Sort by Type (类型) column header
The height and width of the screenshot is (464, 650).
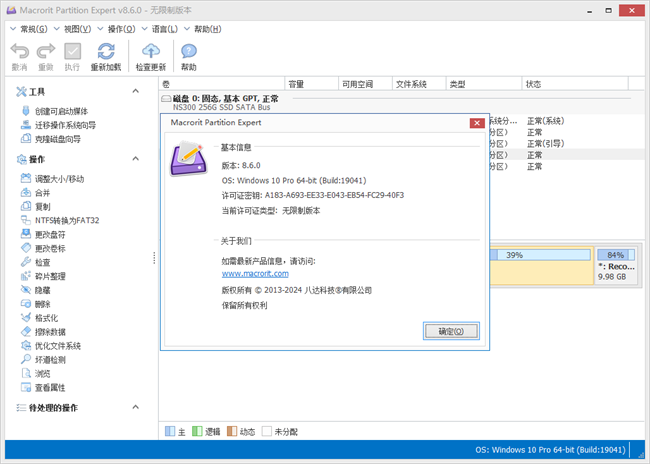coord(484,84)
